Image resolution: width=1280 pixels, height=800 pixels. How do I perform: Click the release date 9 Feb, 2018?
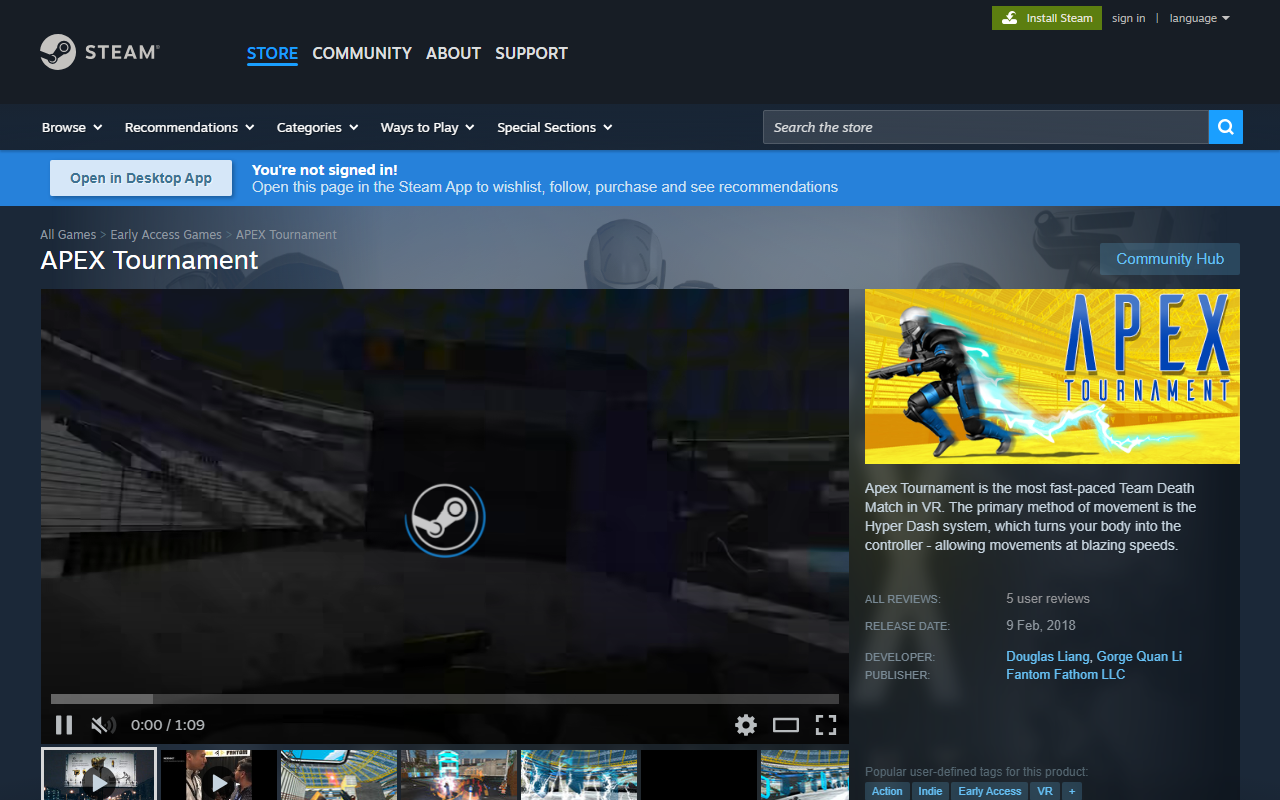(x=1041, y=625)
